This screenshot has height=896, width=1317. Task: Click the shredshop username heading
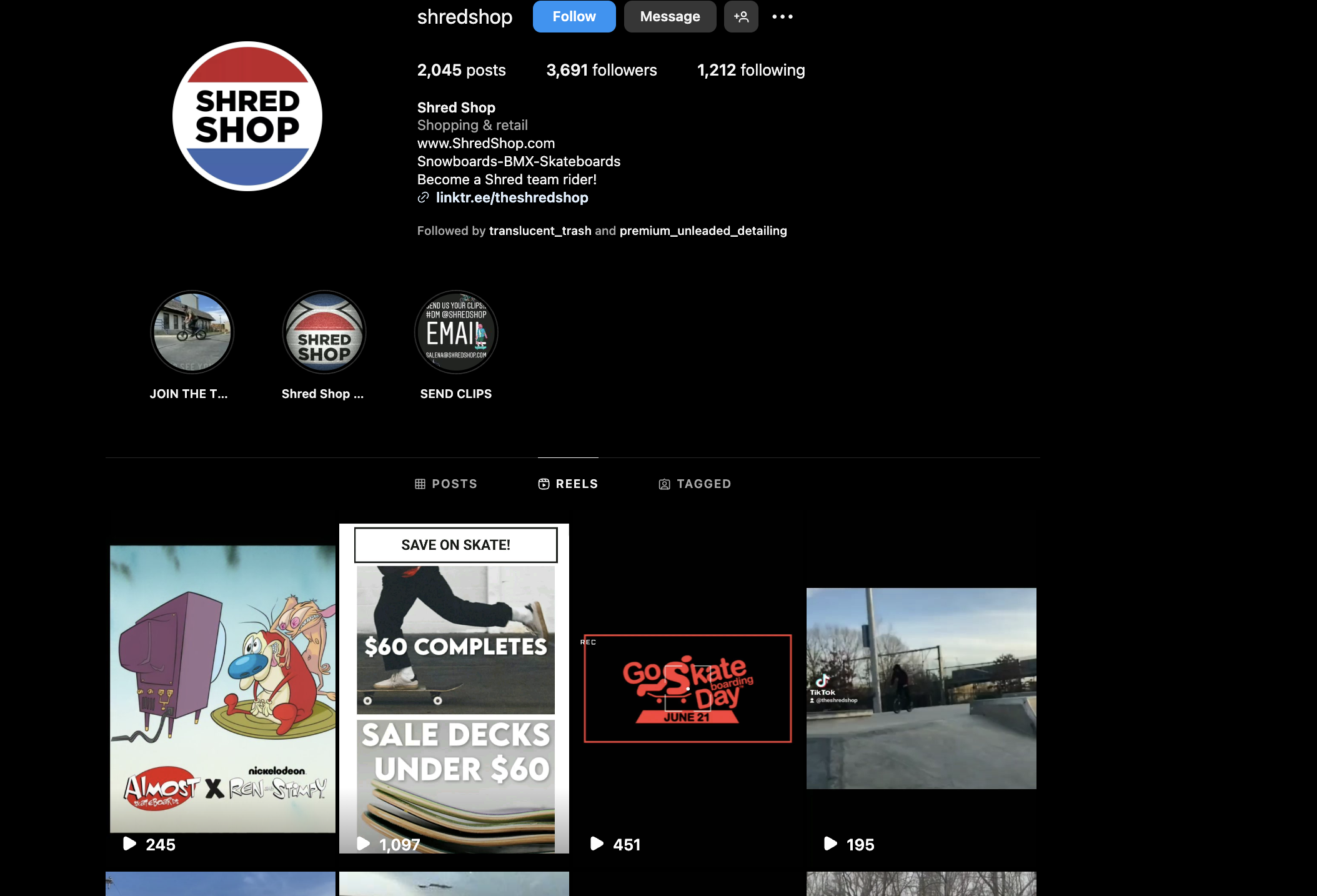click(x=465, y=17)
